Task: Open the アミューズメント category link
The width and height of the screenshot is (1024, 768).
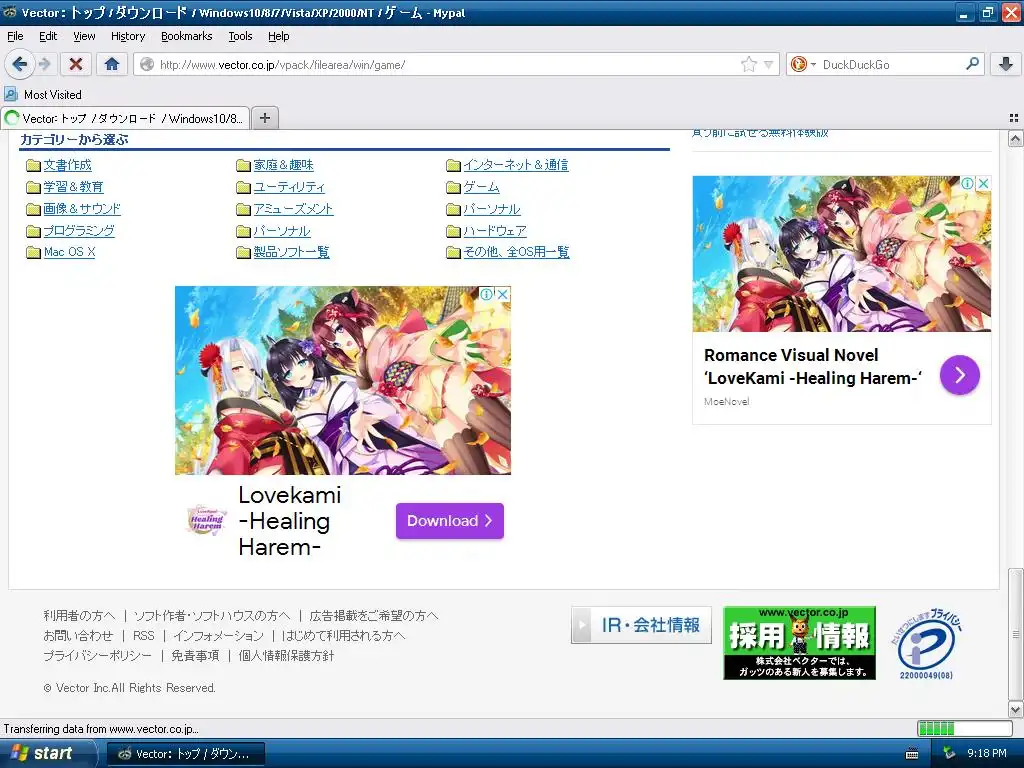Action: [x=293, y=209]
